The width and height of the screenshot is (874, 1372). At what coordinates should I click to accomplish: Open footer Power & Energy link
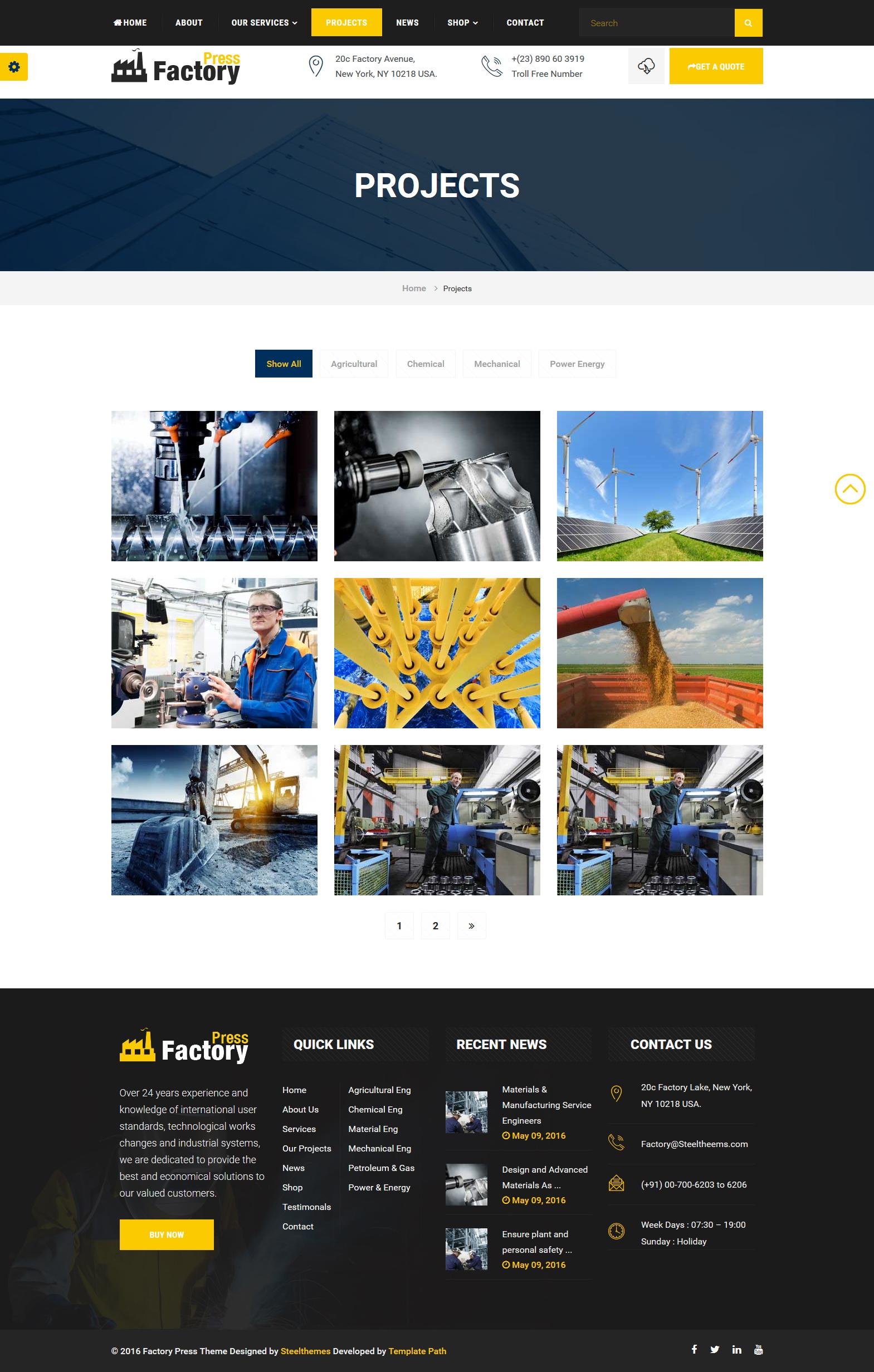(x=379, y=1187)
